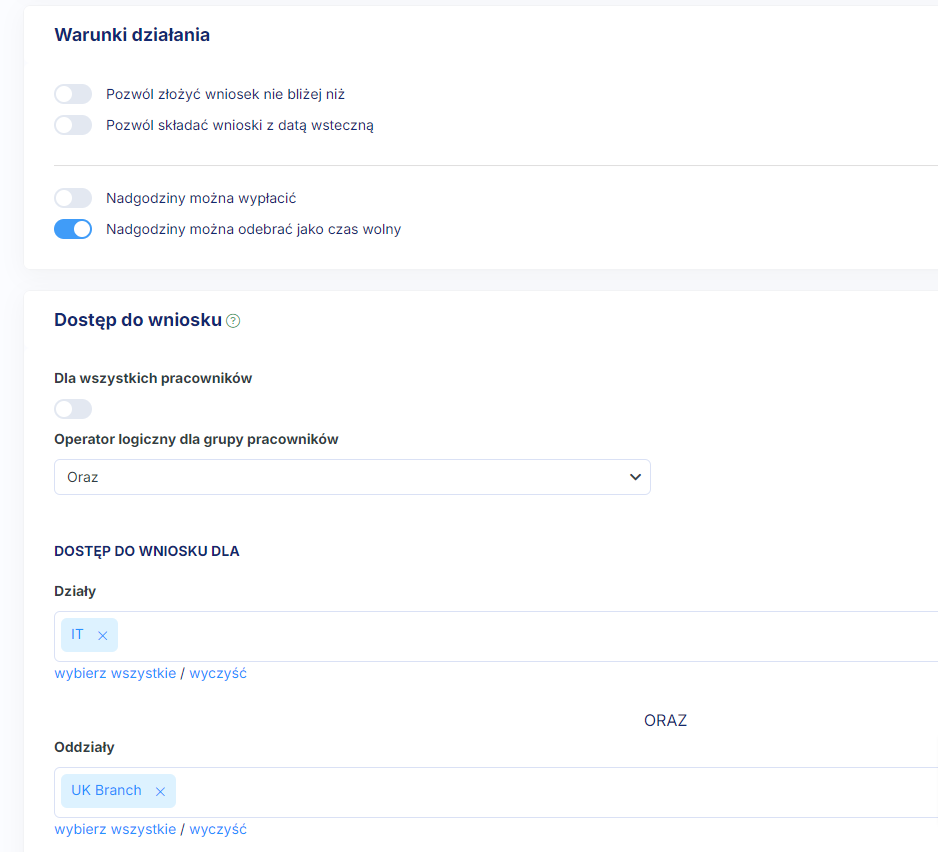The height and width of the screenshot is (852, 938).
Task: Click the Nadgodziny można wypłacić label text
Action: click(201, 198)
